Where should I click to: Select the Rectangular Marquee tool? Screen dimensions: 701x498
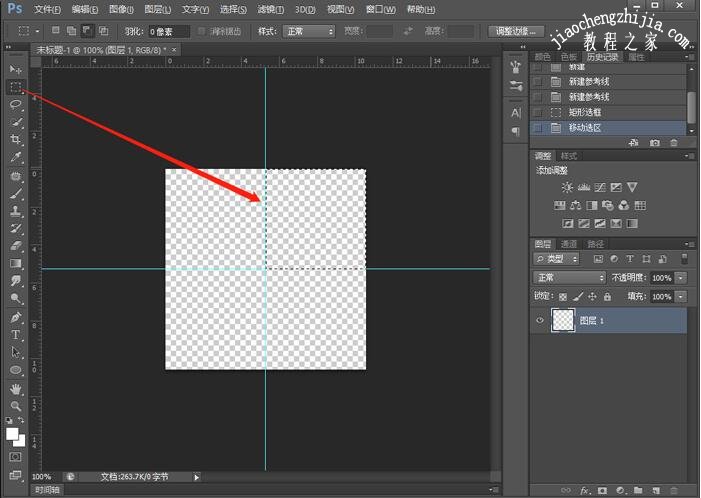point(16,87)
